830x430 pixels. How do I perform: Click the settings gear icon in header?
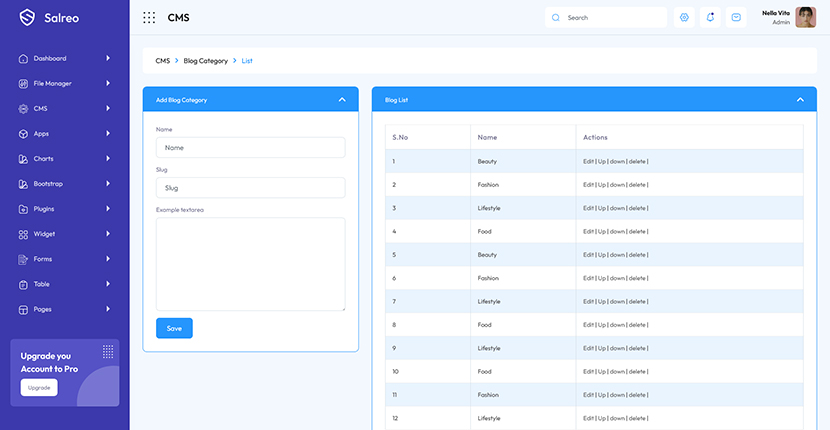tap(684, 17)
